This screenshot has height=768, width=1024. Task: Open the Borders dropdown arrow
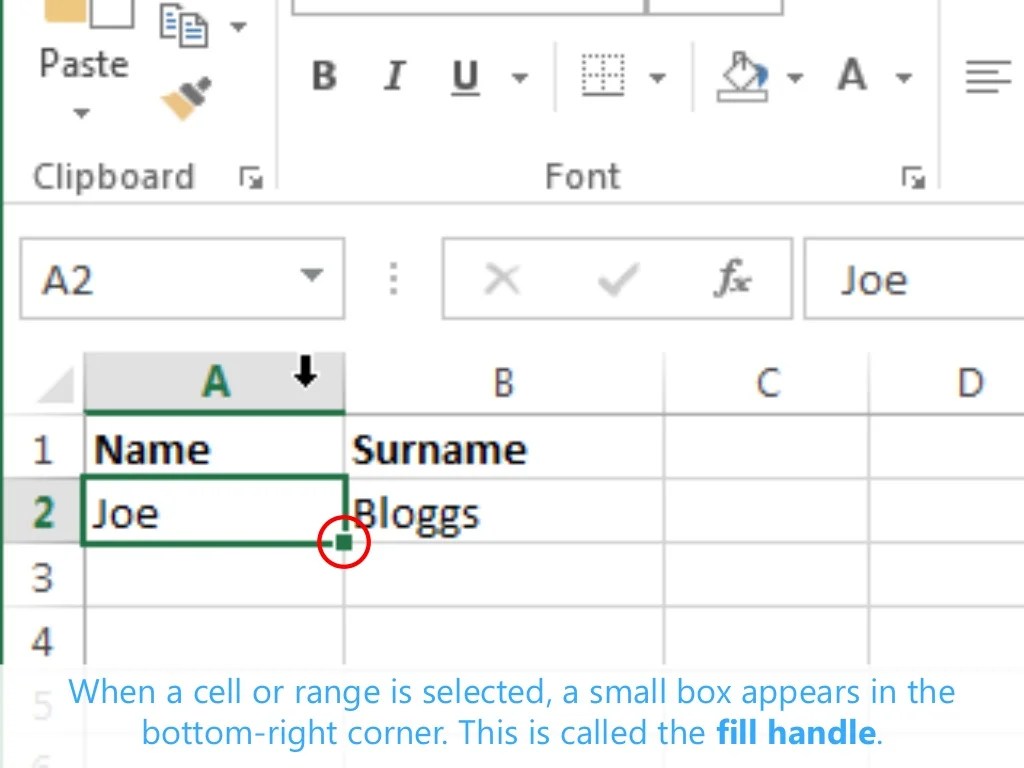tap(656, 77)
